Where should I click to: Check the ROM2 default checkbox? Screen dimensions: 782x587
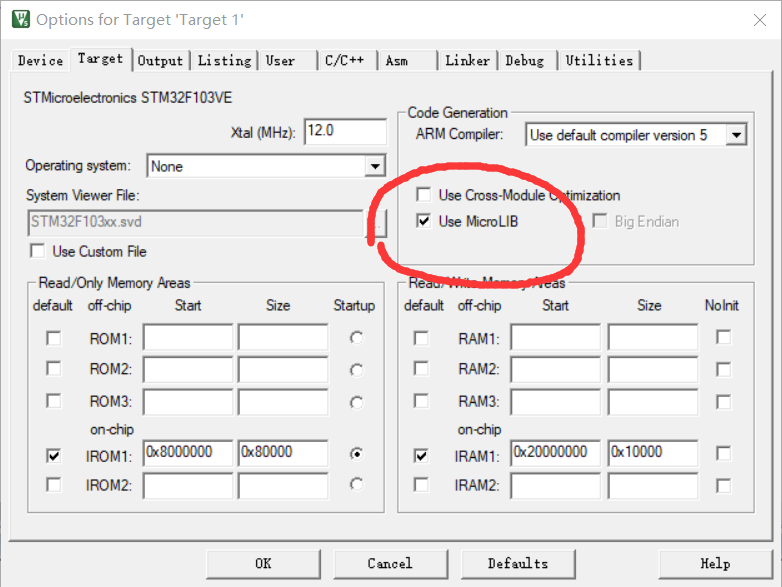tap(53, 369)
